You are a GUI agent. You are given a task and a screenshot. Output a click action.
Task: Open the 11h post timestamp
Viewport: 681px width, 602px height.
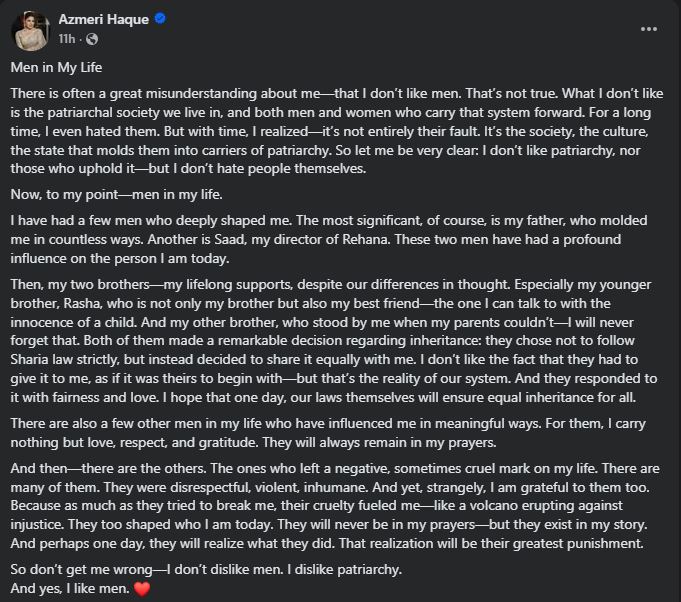(66, 39)
